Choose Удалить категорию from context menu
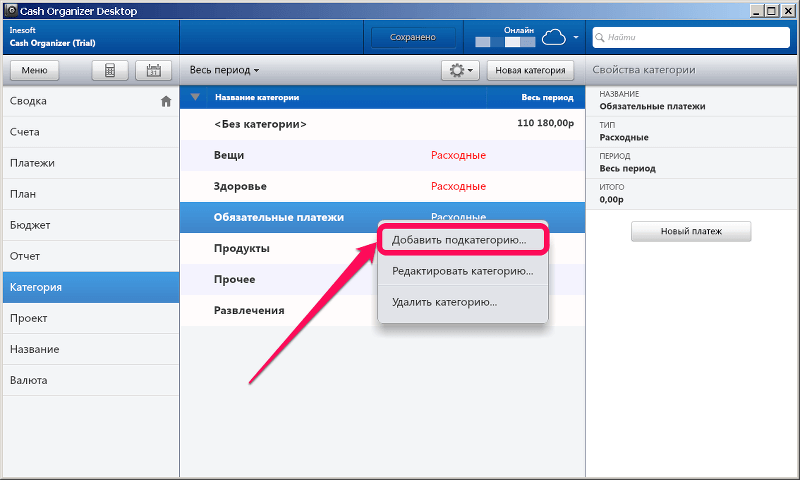The width and height of the screenshot is (800, 480). click(x=463, y=302)
